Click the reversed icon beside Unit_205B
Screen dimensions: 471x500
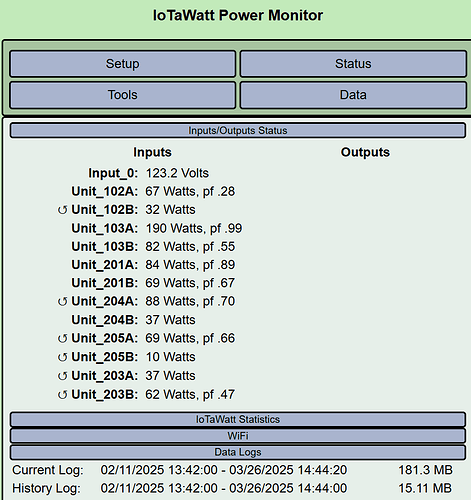point(62,358)
